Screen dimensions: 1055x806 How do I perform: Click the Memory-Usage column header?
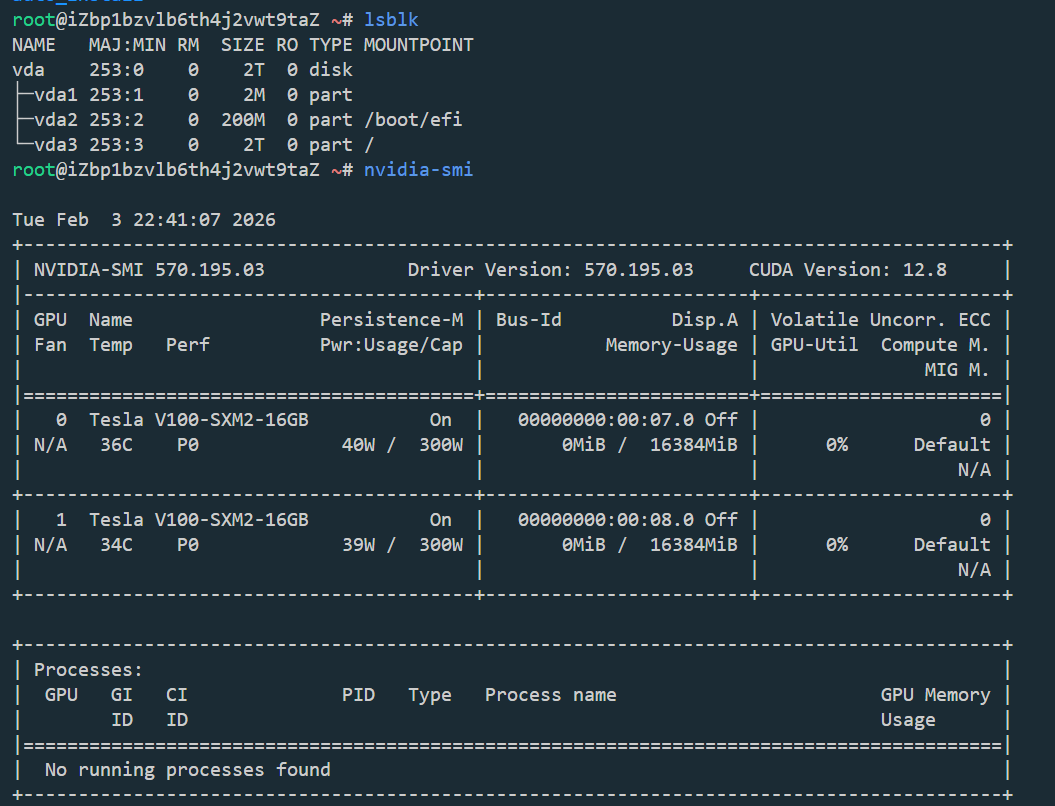pyautogui.click(x=671, y=345)
